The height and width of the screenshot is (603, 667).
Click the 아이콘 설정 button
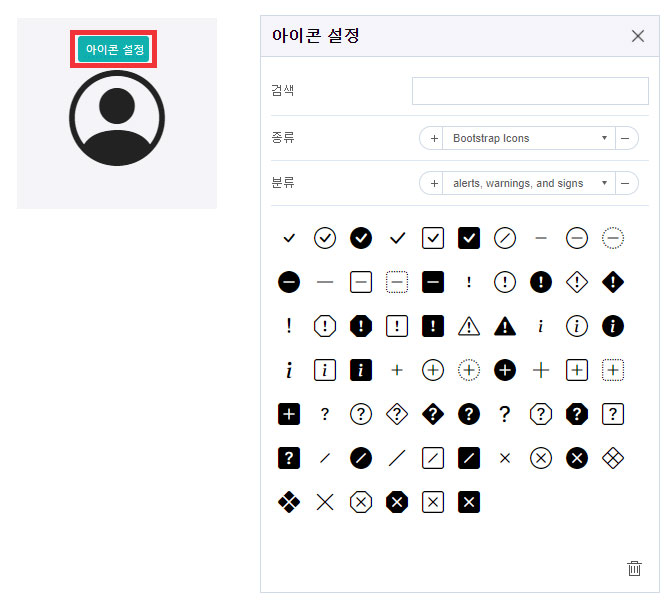coord(115,49)
